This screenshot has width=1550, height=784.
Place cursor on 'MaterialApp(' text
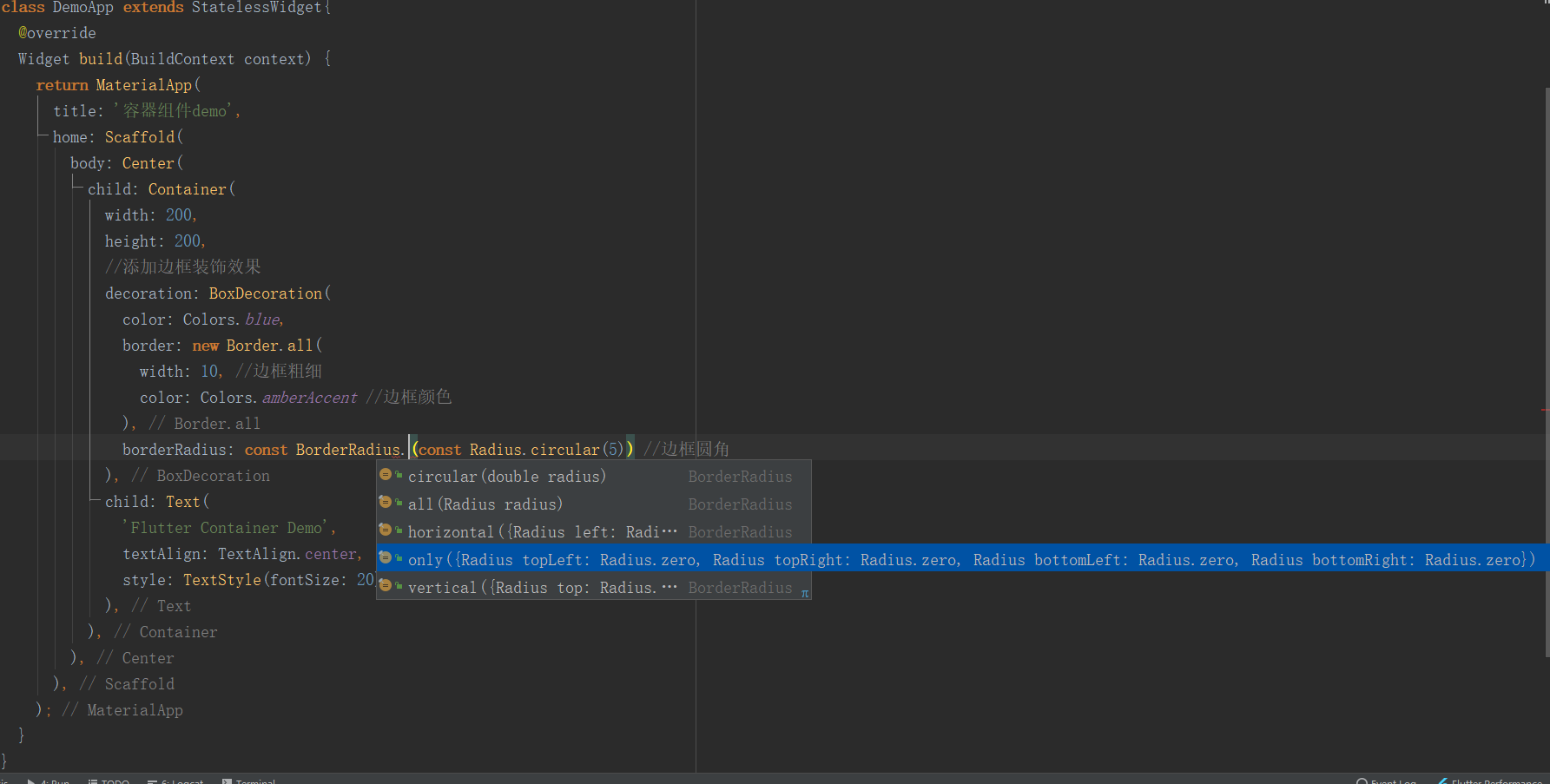pos(148,85)
